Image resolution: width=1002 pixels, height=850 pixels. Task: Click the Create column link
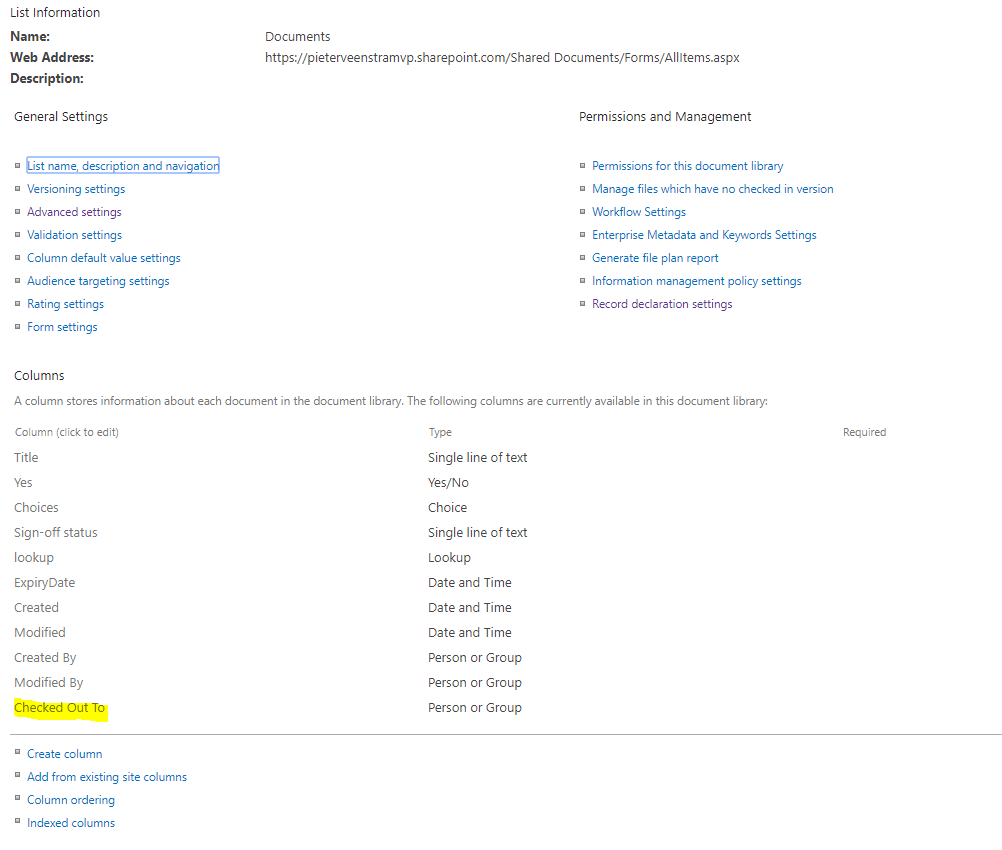(x=65, y=754)
